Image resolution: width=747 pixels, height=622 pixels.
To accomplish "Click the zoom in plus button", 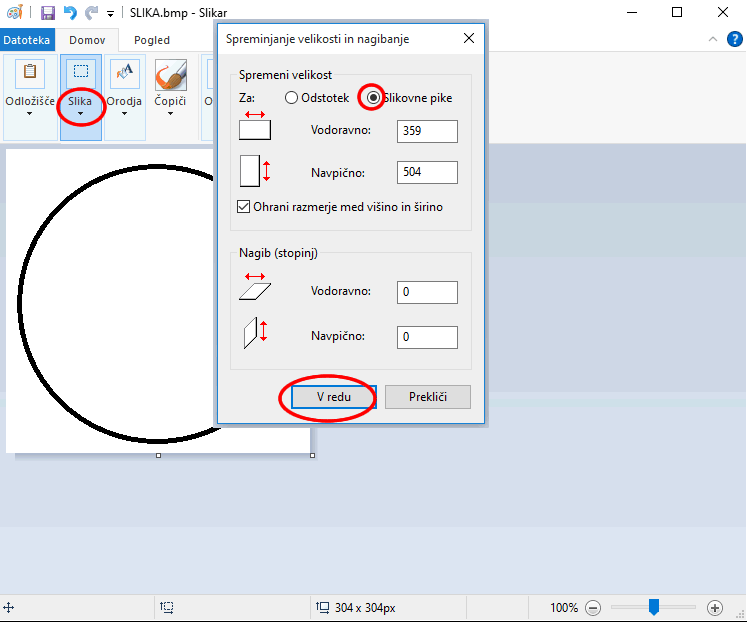I will coord(714,607).
